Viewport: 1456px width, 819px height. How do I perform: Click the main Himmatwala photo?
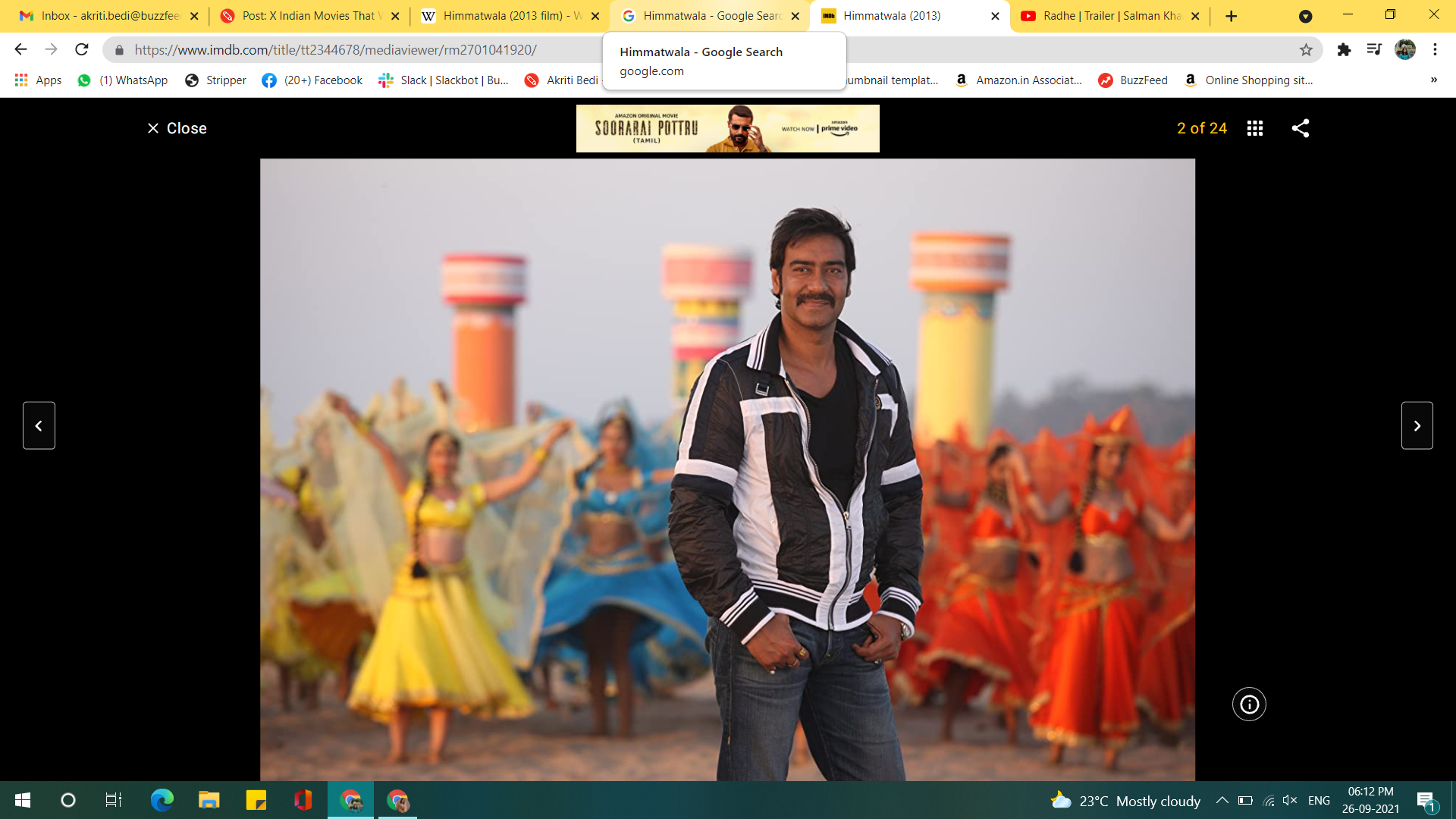pos(727,469)
